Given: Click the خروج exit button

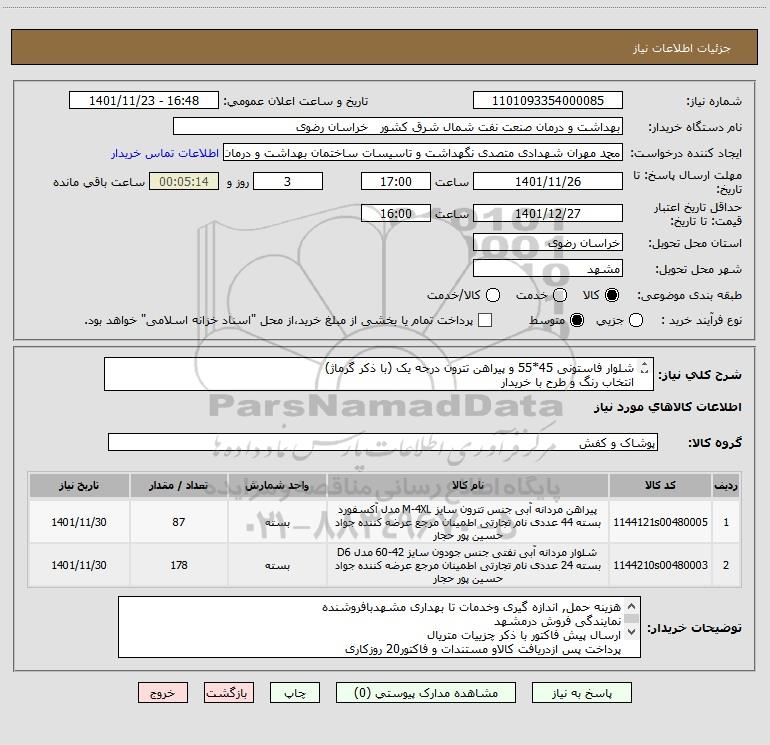Looking at the screenshot, I should point(163,692).
